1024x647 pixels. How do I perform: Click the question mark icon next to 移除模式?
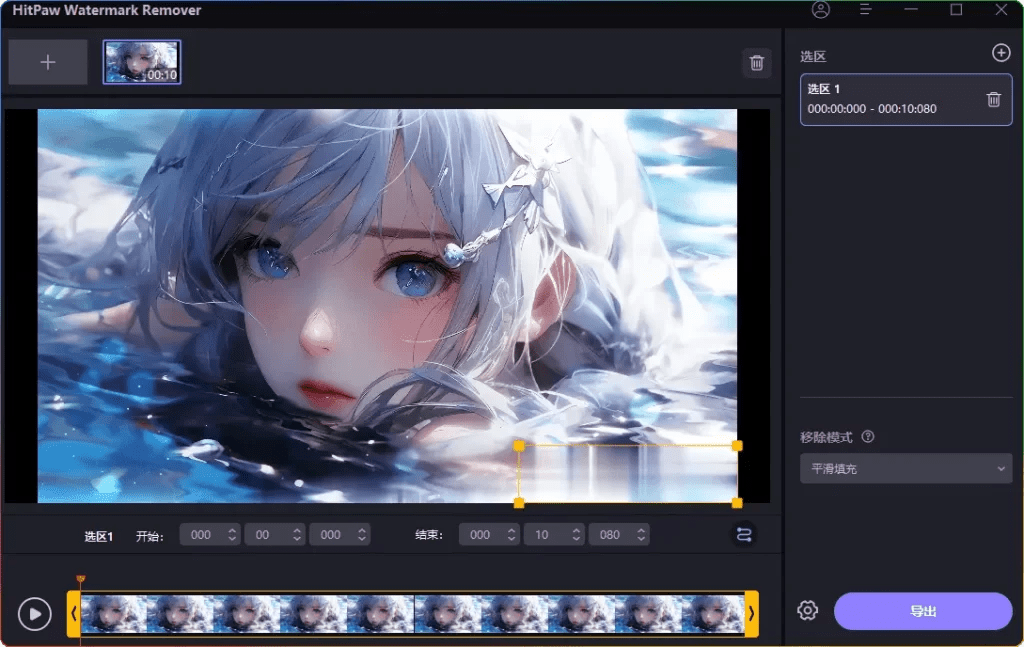click(866, 436)
